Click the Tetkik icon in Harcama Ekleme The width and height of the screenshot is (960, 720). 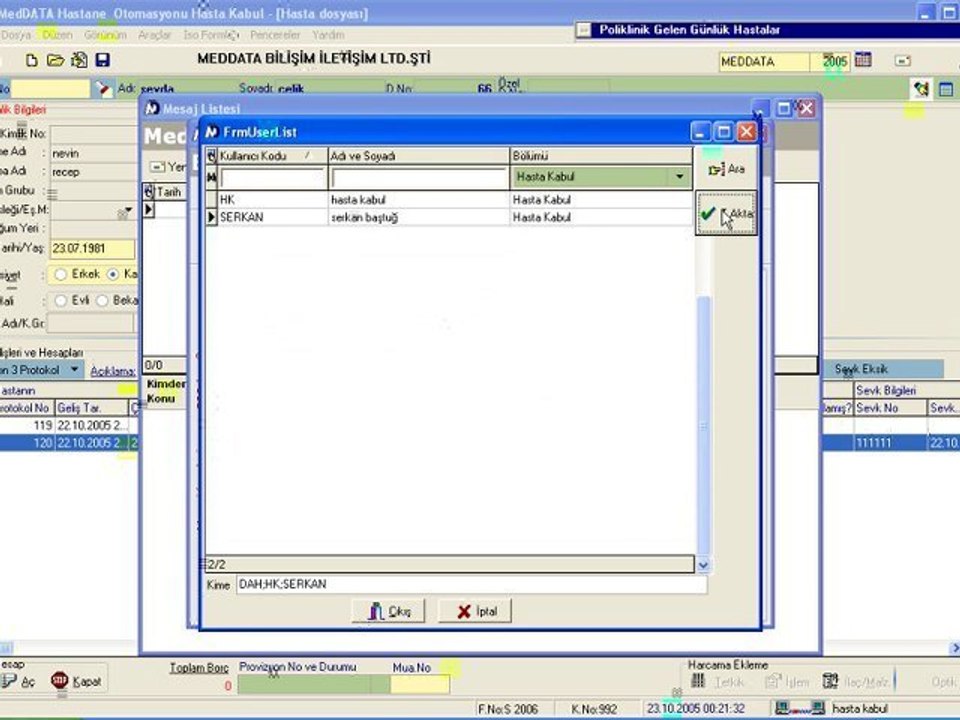(698, 681)
